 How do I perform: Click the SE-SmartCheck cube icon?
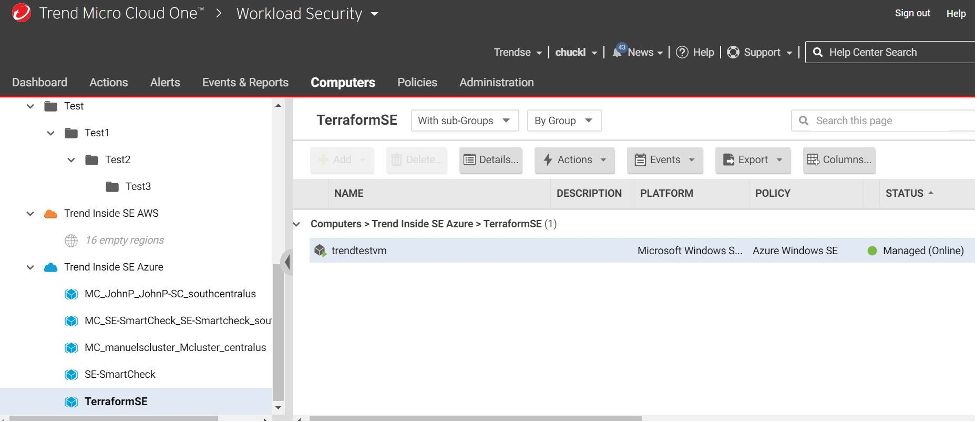pos(72,375)
